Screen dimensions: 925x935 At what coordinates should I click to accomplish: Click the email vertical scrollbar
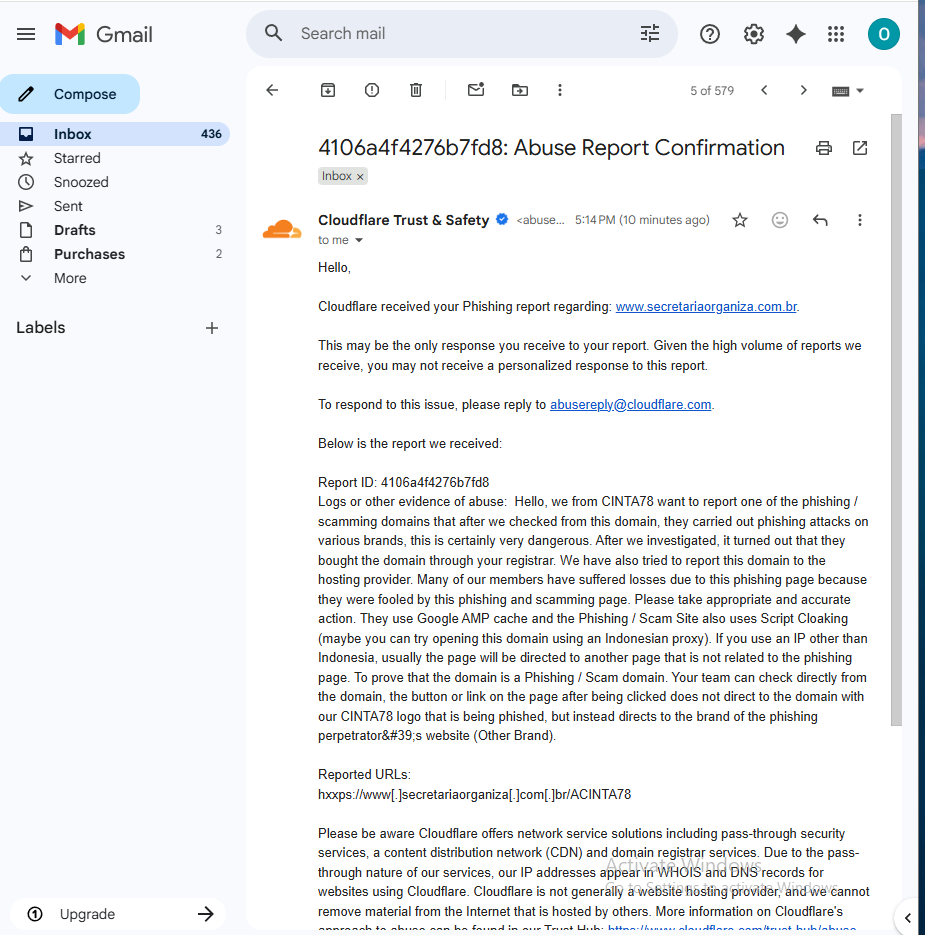click(x=896, y=419)
